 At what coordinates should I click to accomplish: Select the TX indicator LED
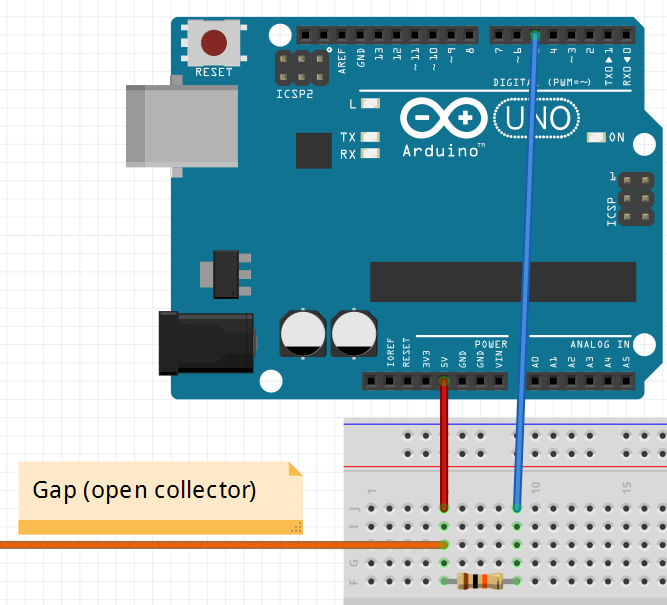click(371, 137)
